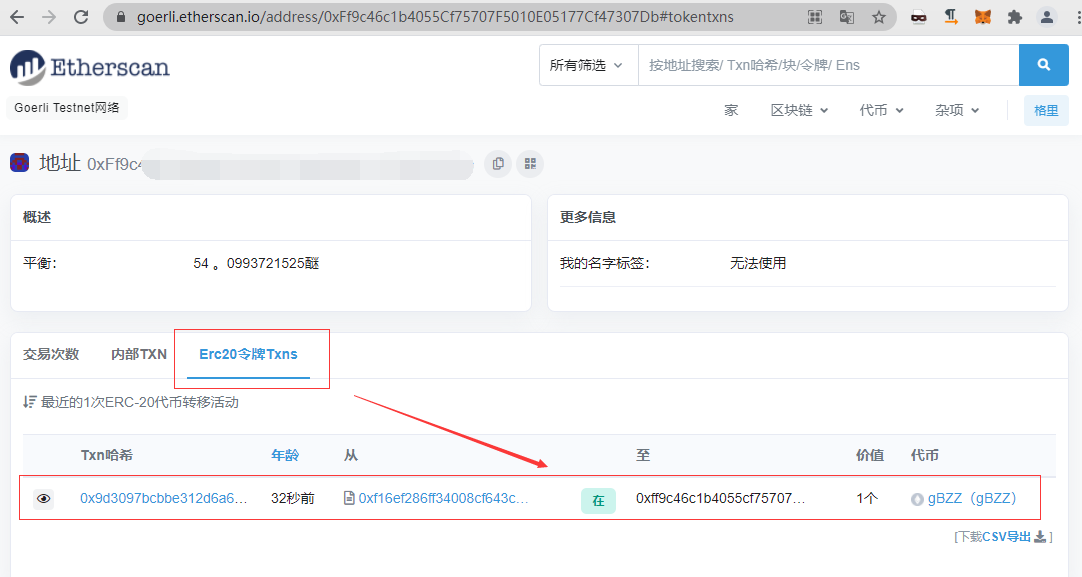1082x577 pixels.
Task: Show the address QR code icon
Action: point(530,164)
